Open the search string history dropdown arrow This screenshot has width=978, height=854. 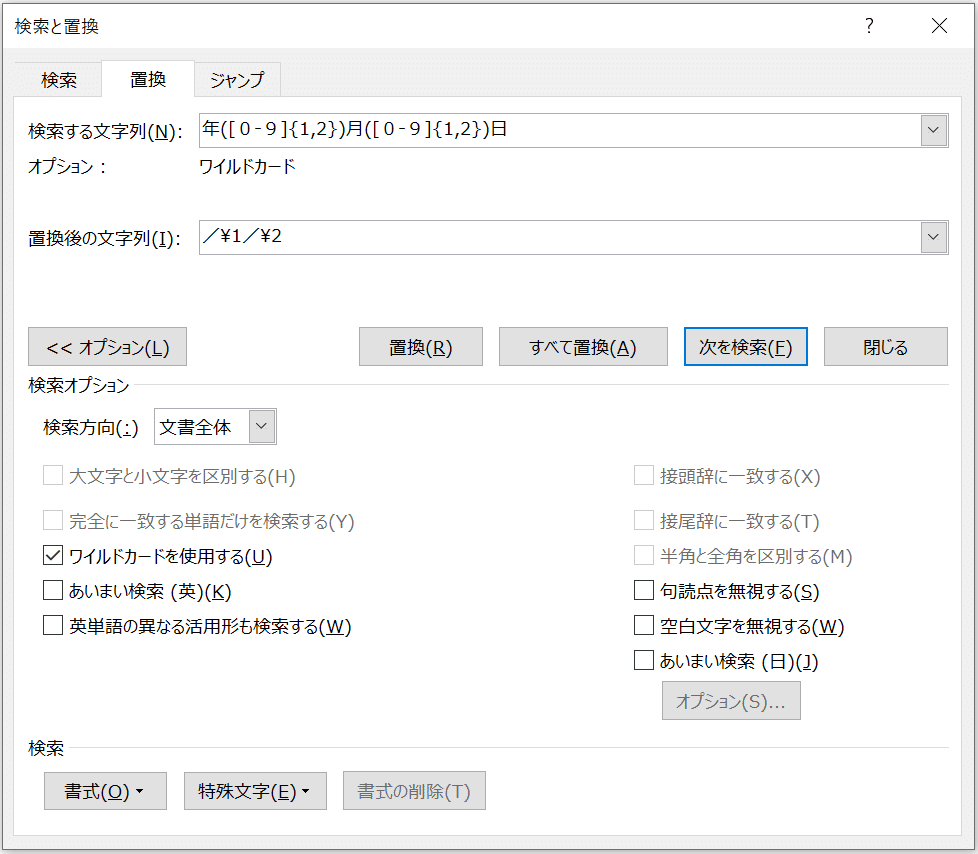pos(932,130)
